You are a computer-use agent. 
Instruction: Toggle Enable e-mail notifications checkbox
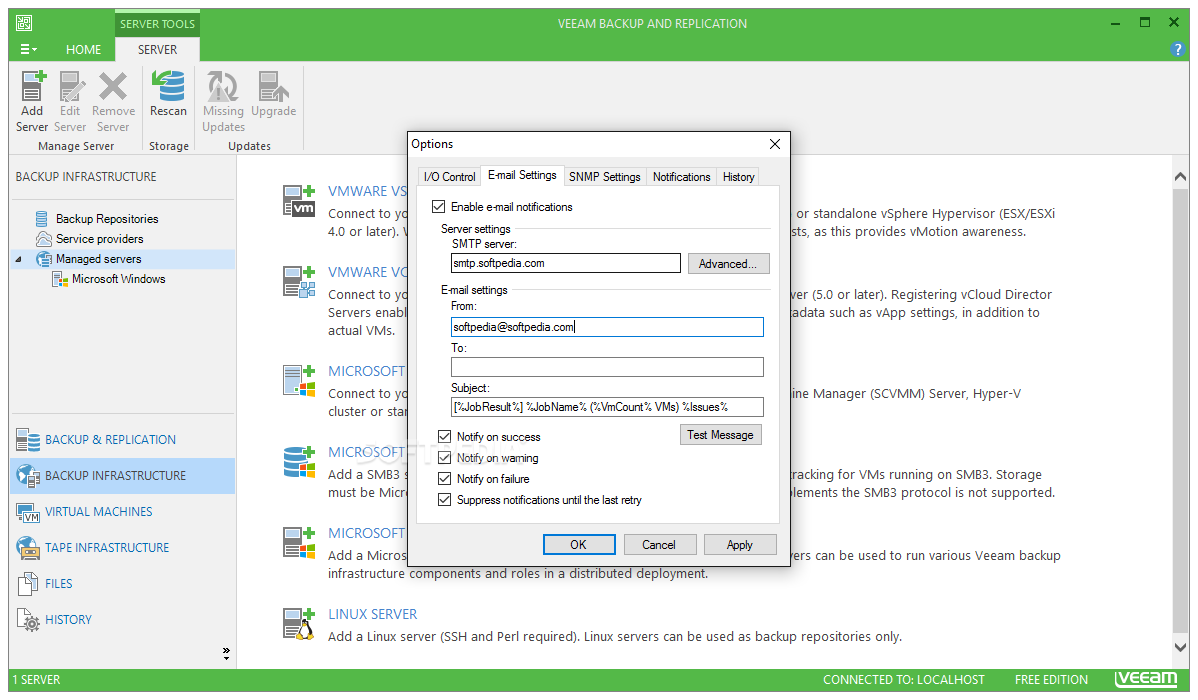tap(439, 206)
